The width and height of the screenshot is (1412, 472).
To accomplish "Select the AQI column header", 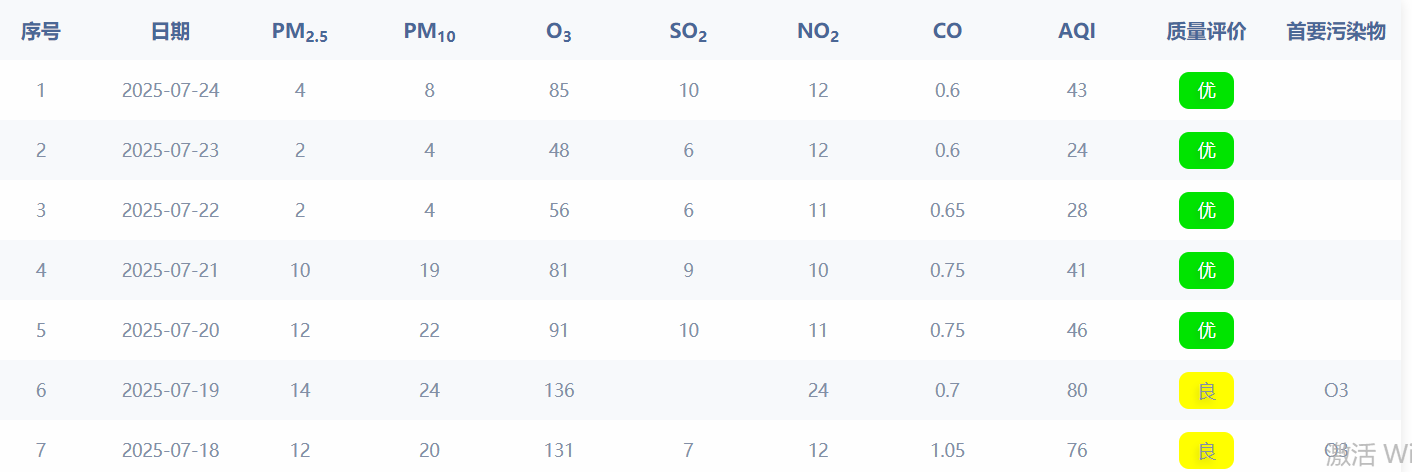I will [1077, 31].
